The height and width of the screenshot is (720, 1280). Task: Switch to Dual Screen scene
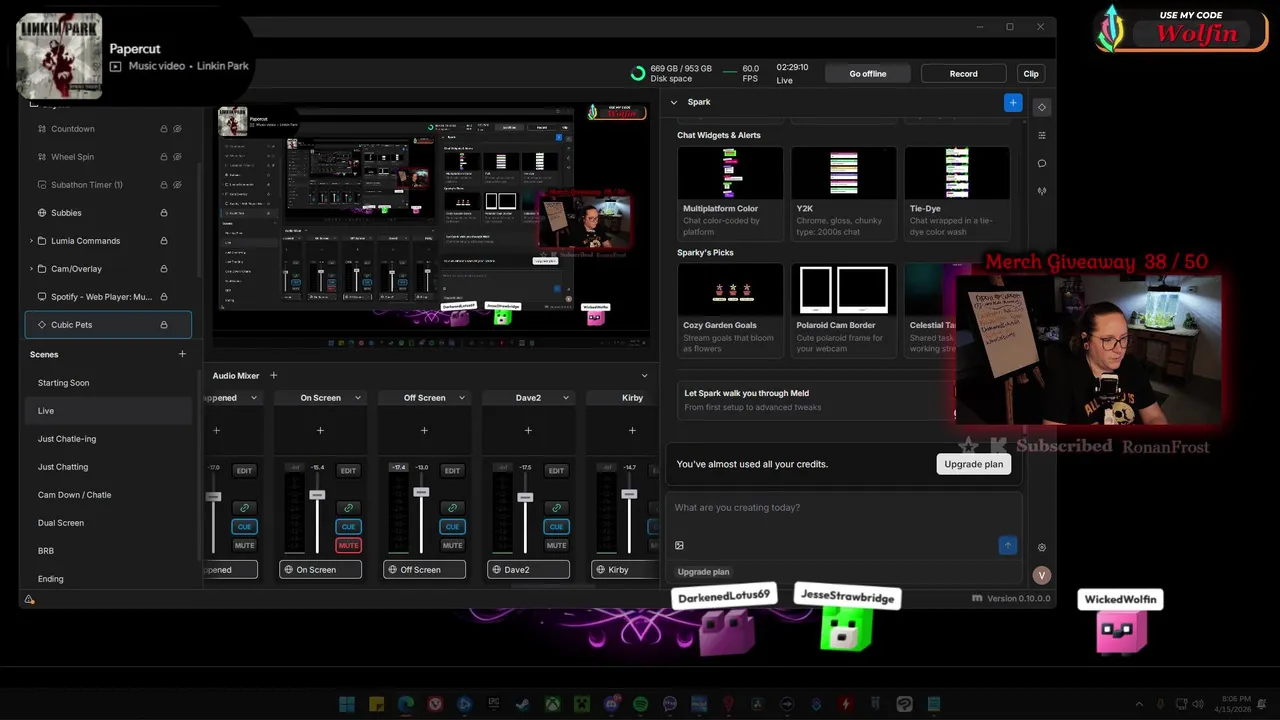tap(61, 523)
